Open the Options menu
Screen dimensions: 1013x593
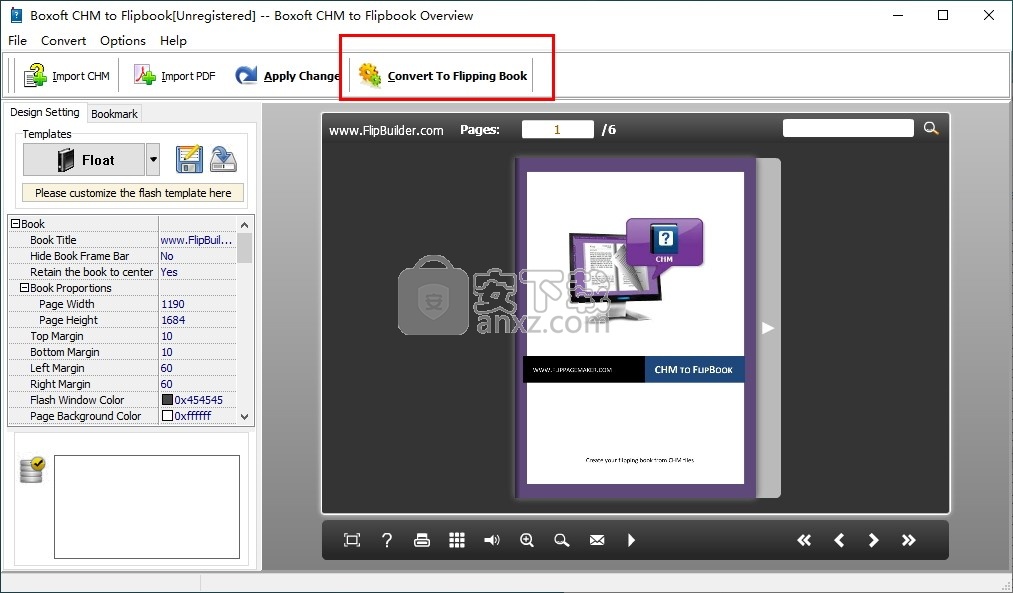tap(123, 41)
